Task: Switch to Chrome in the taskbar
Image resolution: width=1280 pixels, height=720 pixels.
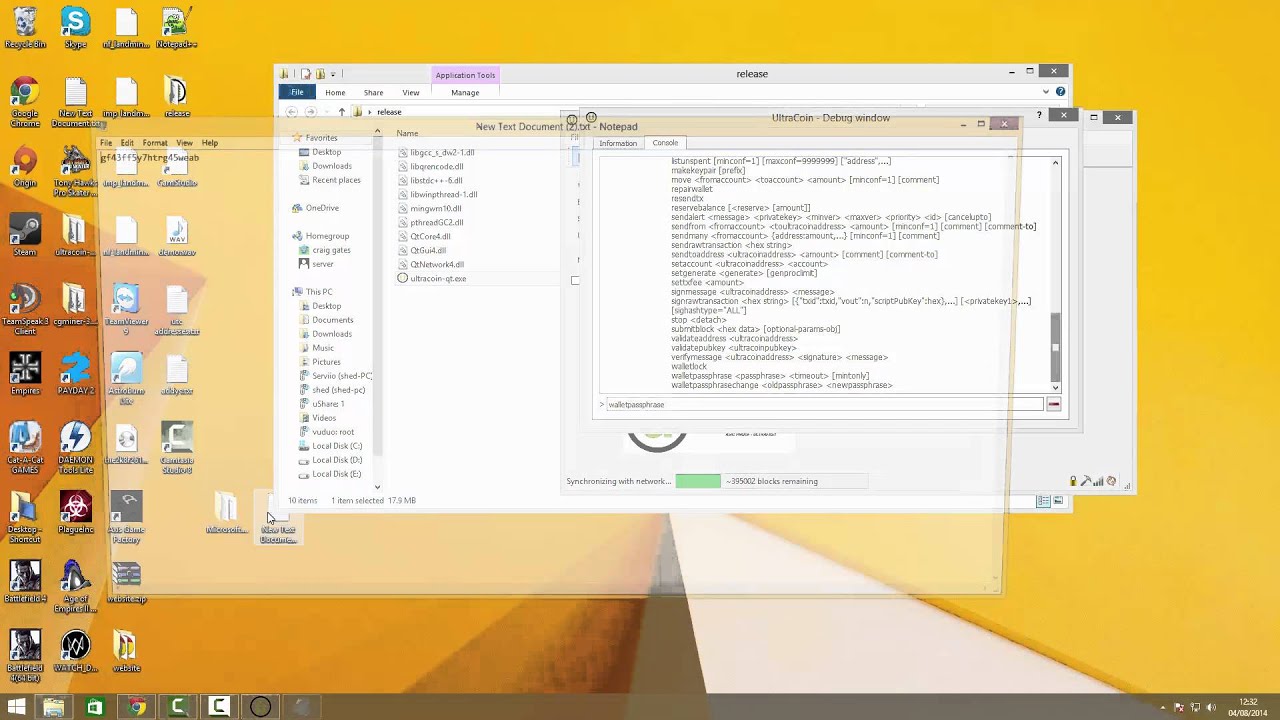Action: click(136, 707)
